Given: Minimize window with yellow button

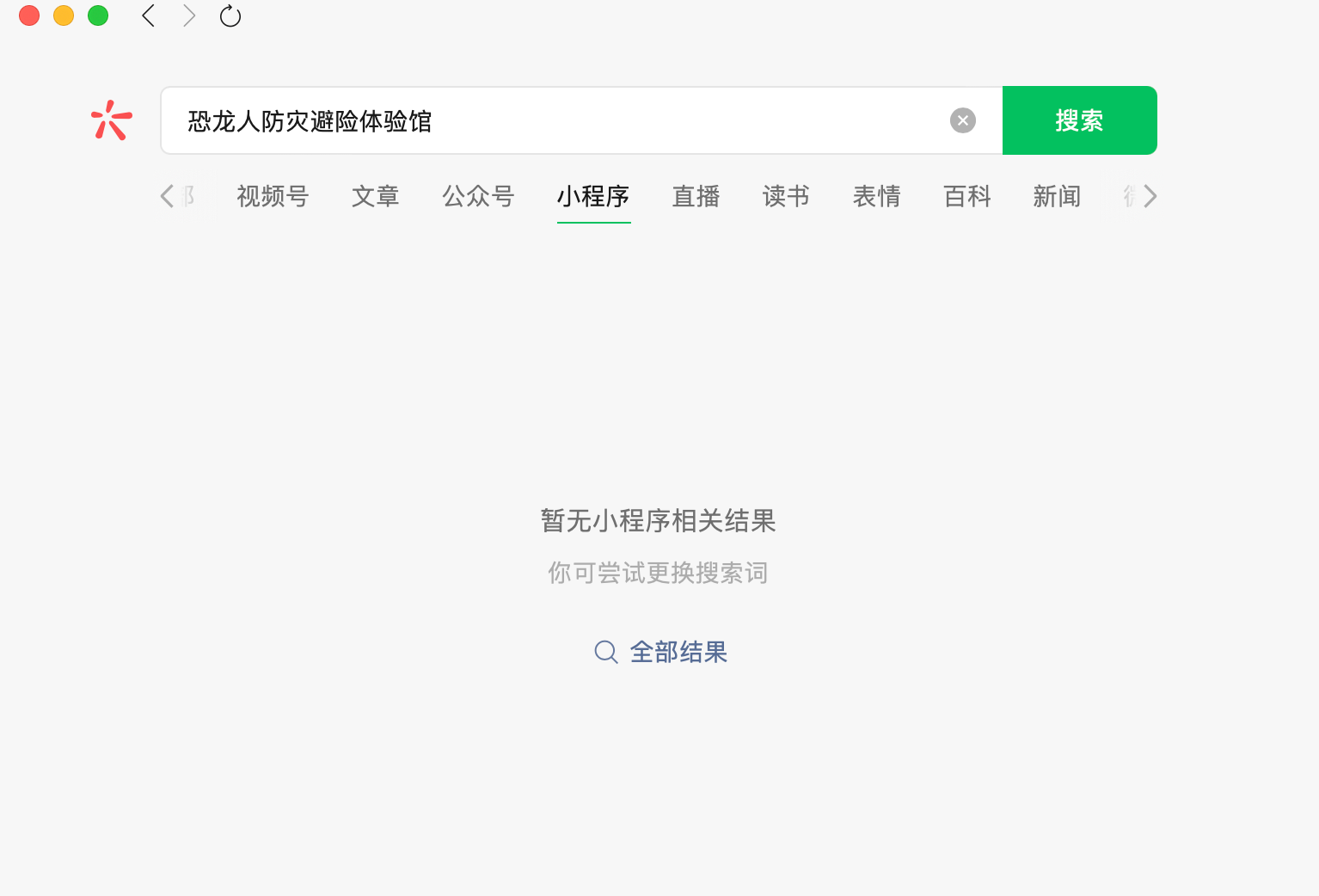Looking at the screenshot, I should [x=64, y=15].
